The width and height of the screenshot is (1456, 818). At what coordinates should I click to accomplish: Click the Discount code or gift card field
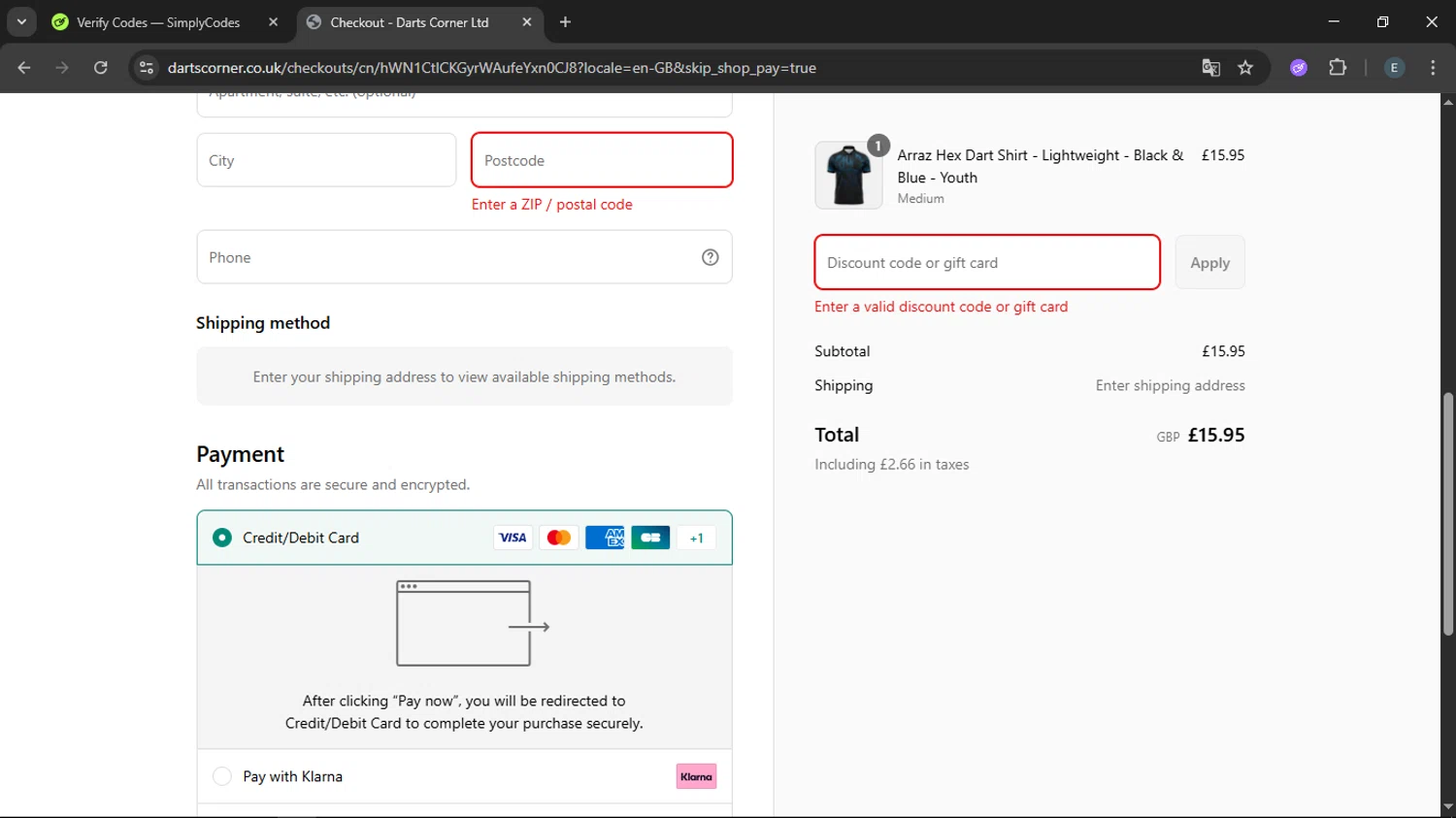point(986,262)
